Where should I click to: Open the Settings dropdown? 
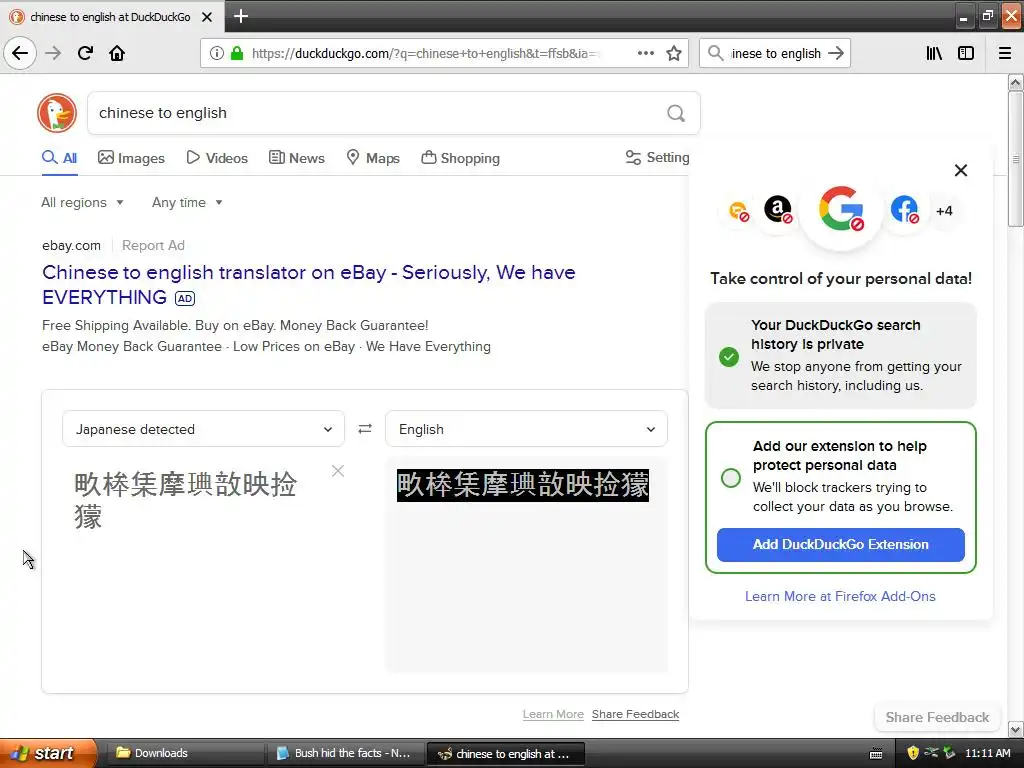pyautogui.click(x=658, y=157)
